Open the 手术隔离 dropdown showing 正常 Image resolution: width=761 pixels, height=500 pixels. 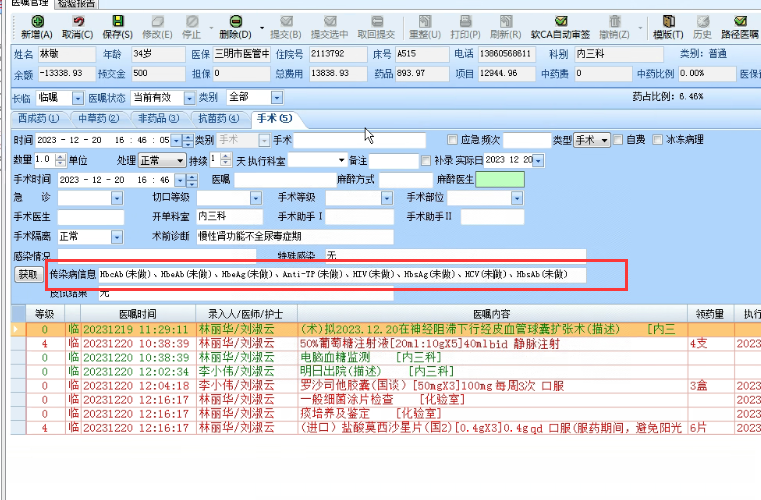pyautogui.click(x=117, y=237)
